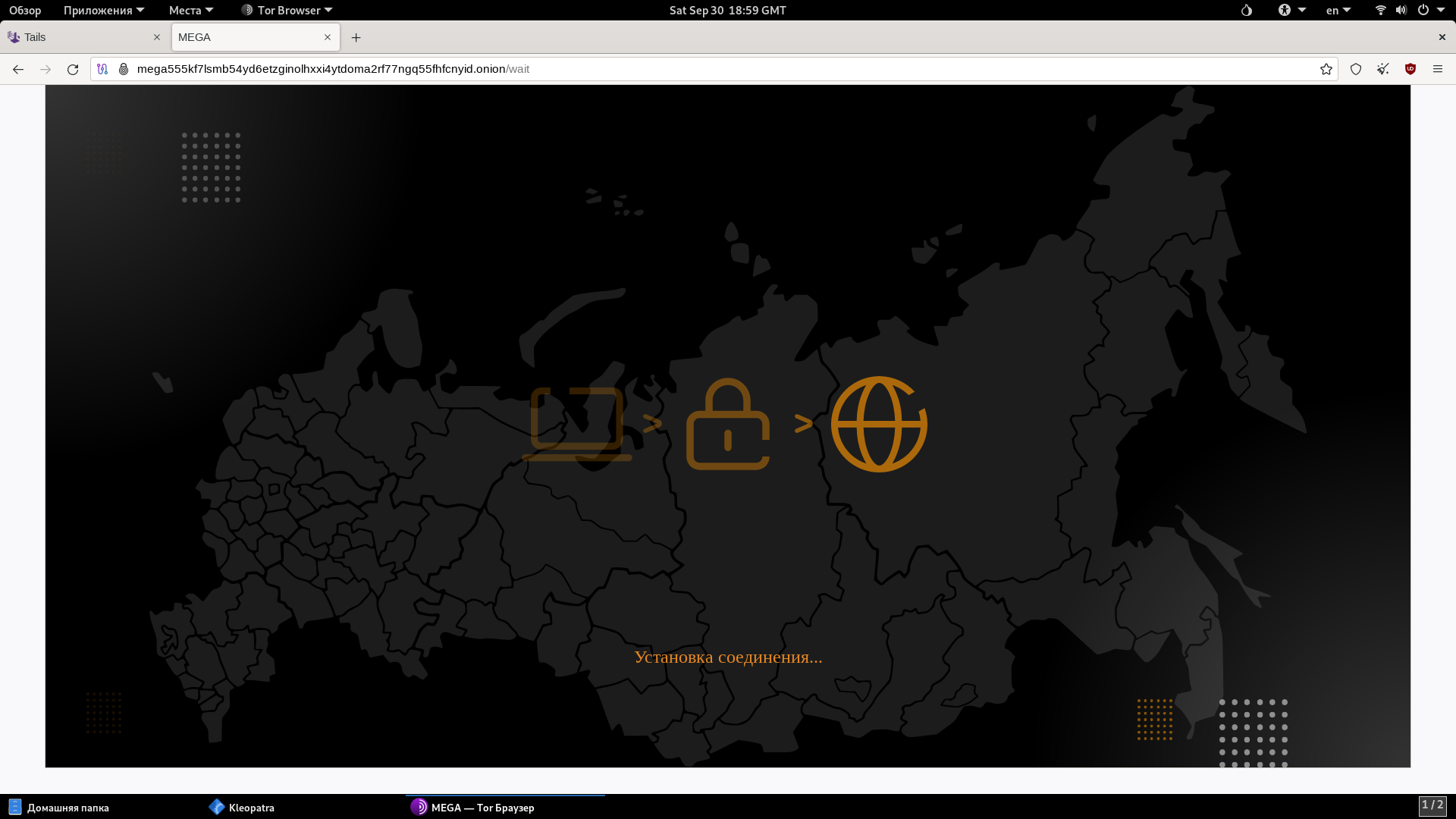Image resolution: width=1456 pixels, height=819 pixels.
Task: Expand the Места menu
Action: click(190, 11)
